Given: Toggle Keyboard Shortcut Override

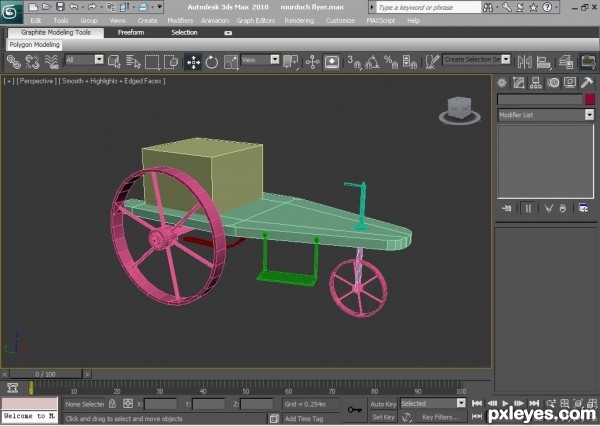Looking at the screenshot, I should coord(332,61).
